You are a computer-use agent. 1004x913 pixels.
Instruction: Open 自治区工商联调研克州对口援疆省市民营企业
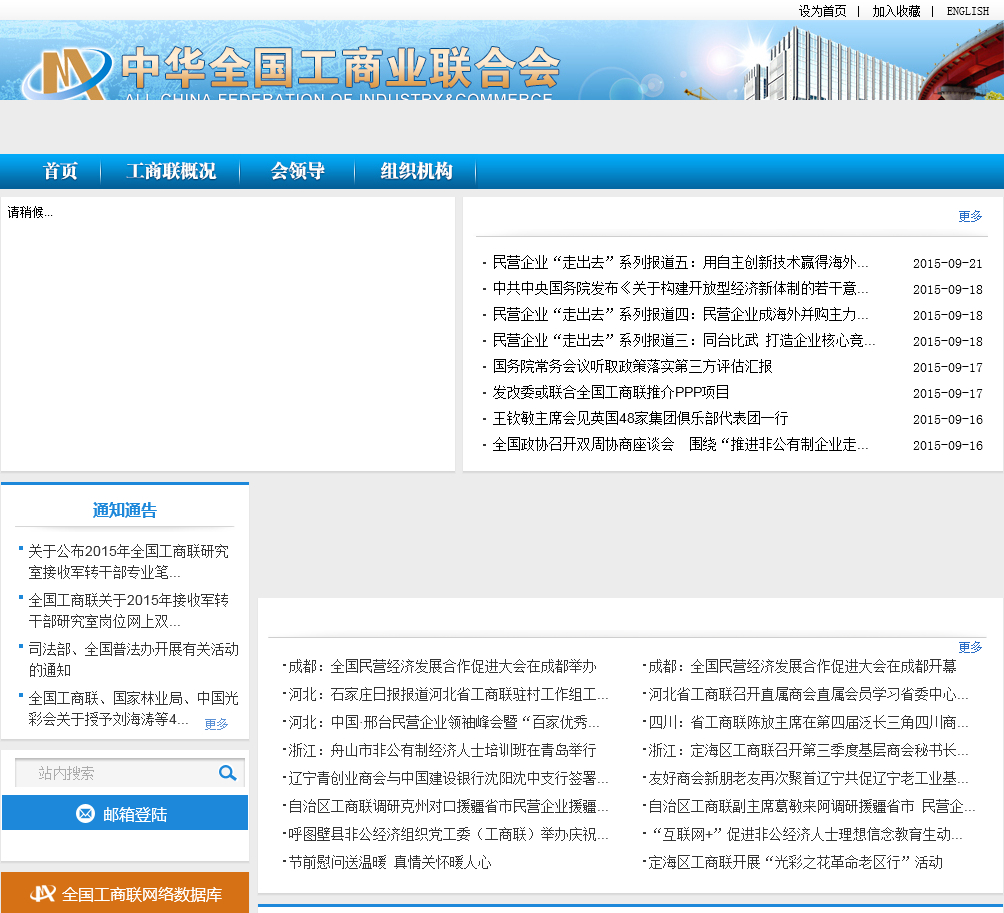tap(448, 806)
